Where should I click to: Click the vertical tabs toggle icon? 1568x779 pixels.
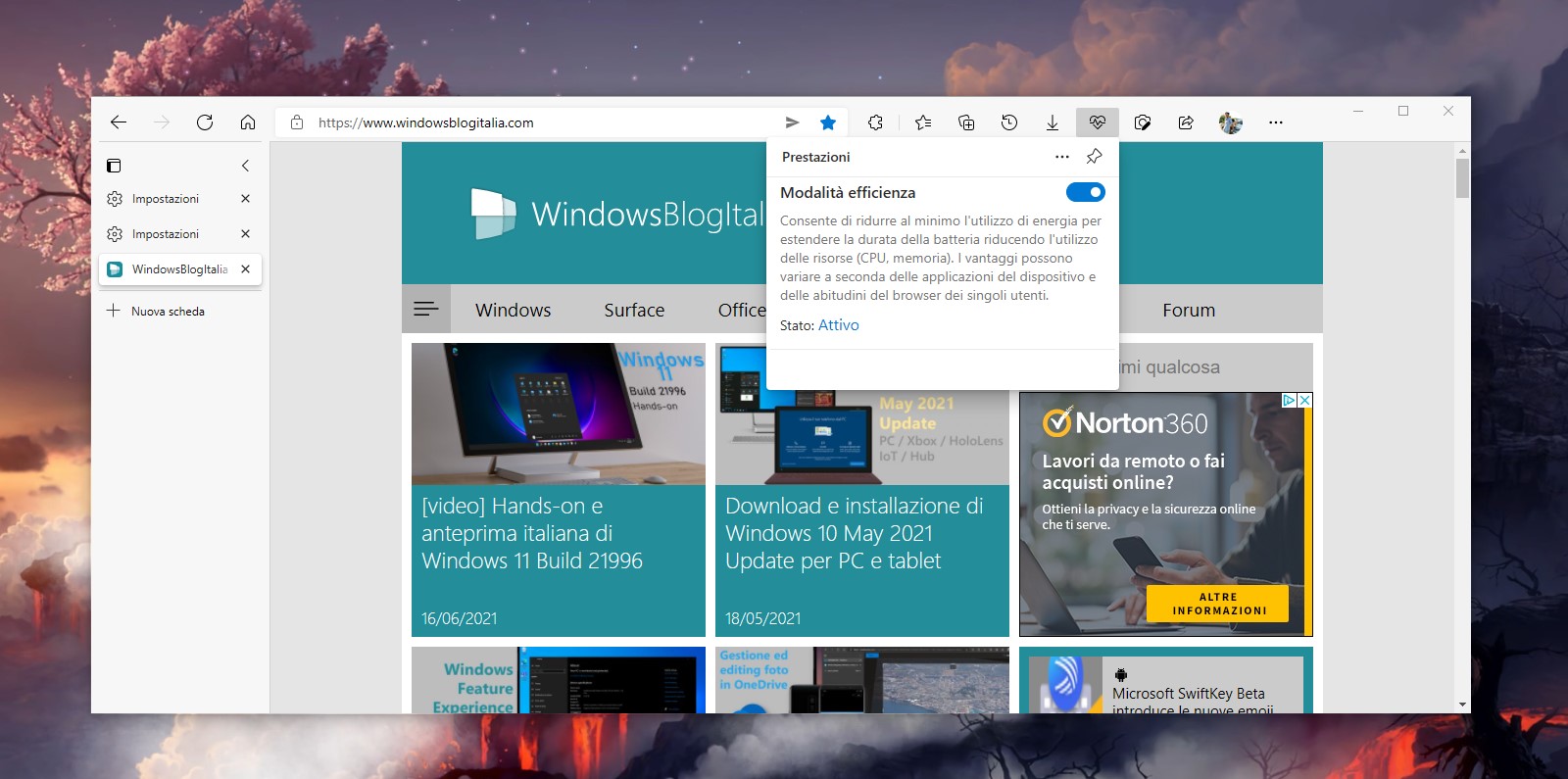114,166
